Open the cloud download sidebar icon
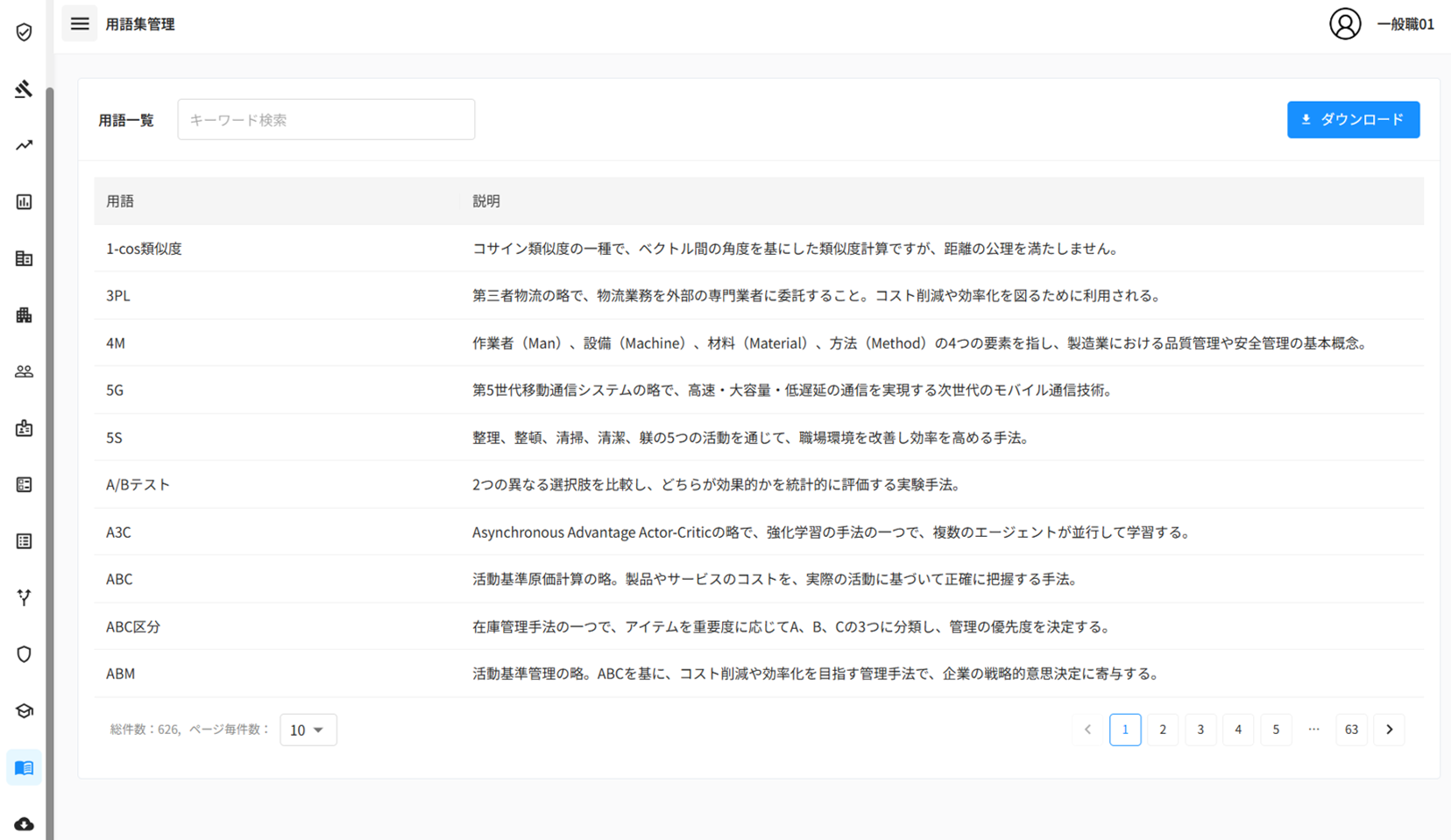This screenshot has height=840, width=1451. pos(24,824)
